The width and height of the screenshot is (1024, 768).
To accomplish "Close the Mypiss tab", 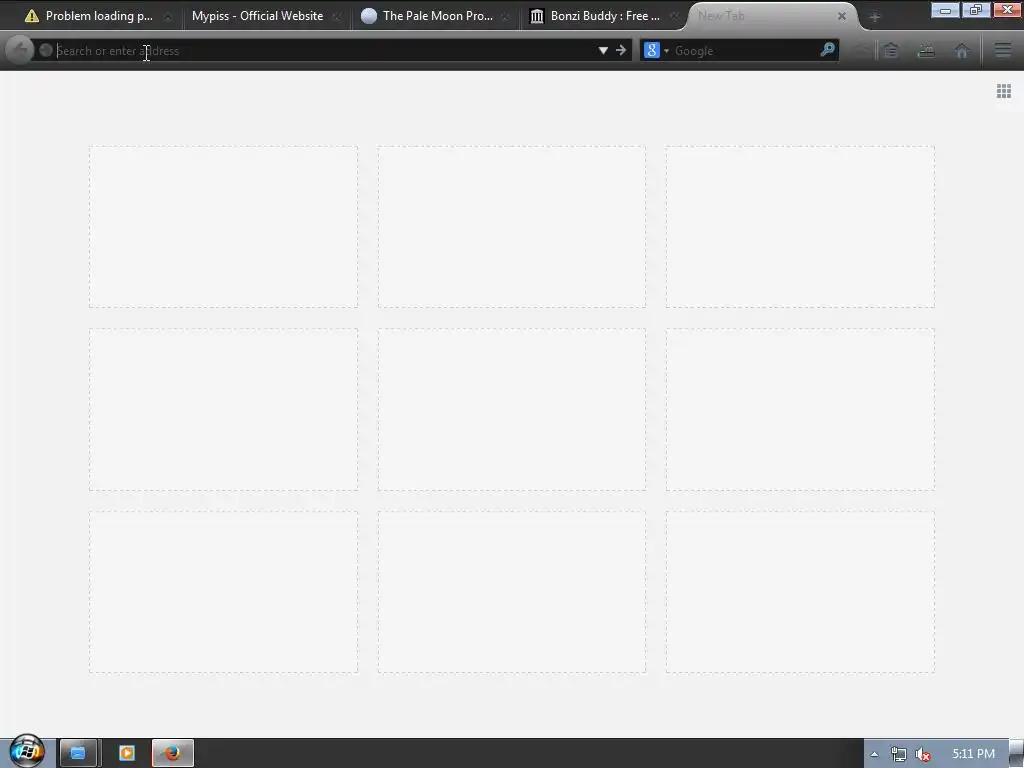I will tap(337, 16).
